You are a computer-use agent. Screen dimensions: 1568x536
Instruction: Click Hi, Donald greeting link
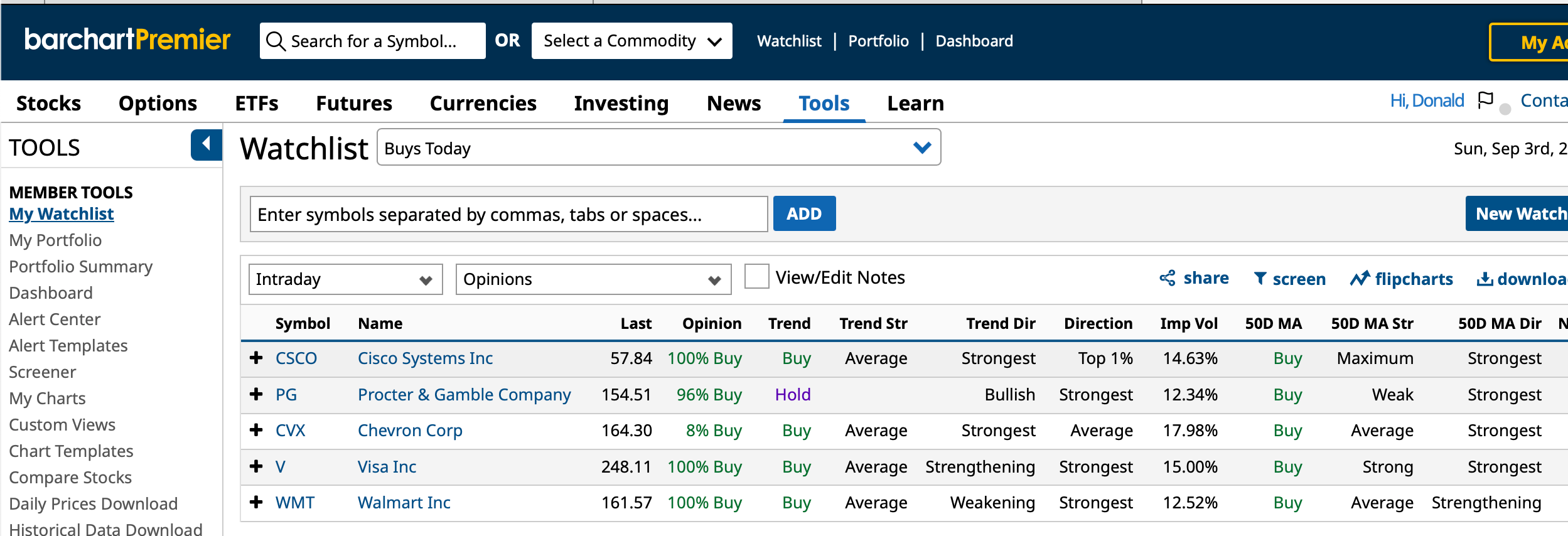click(1427, 100)
